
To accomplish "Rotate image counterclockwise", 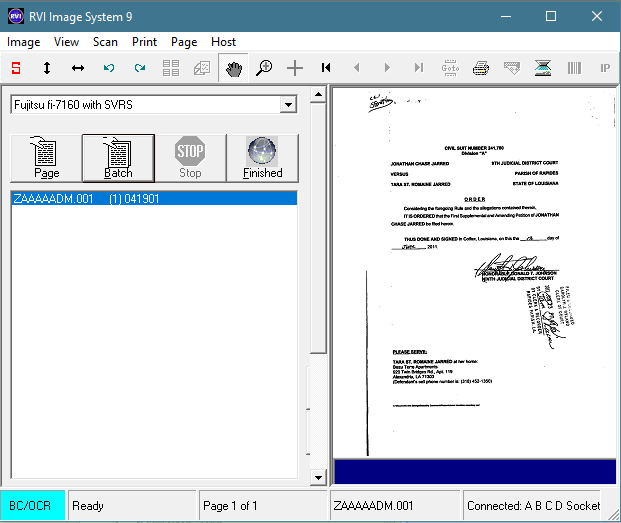I will pyautogui.click(x=109, y=68).
